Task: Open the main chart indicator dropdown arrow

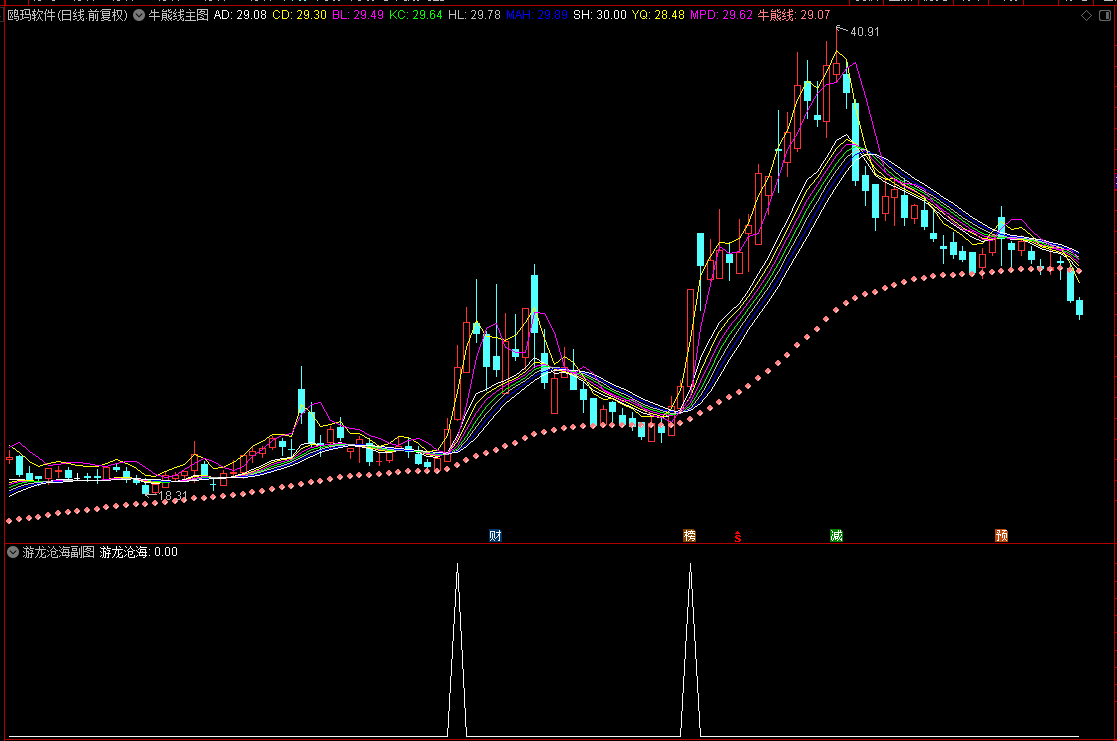Action: tap(139, 15)
